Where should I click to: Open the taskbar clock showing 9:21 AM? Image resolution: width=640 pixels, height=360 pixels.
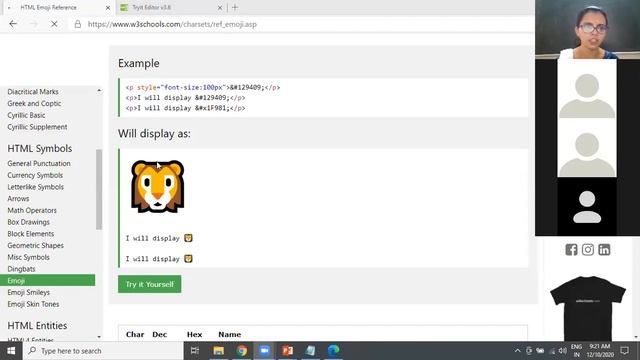pyautogui.click(x=600, y=351)
